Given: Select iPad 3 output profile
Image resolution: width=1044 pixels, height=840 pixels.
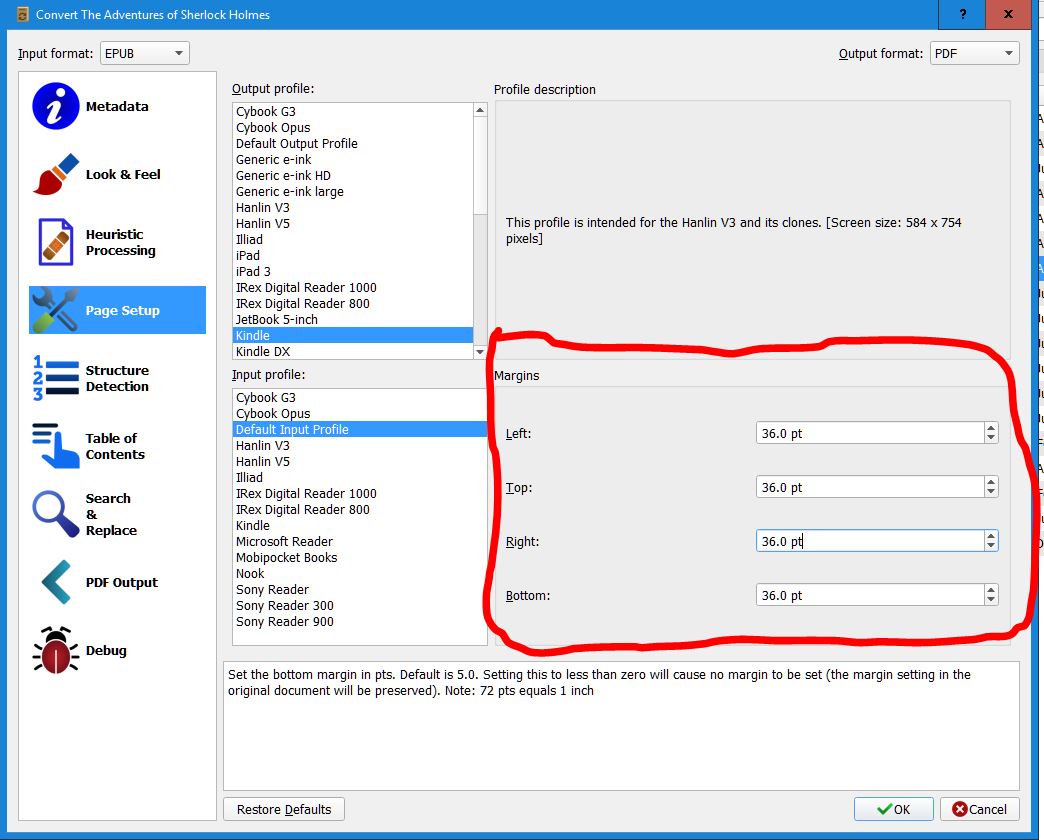Looking at the screenshot, I should (x=353, y=272).
